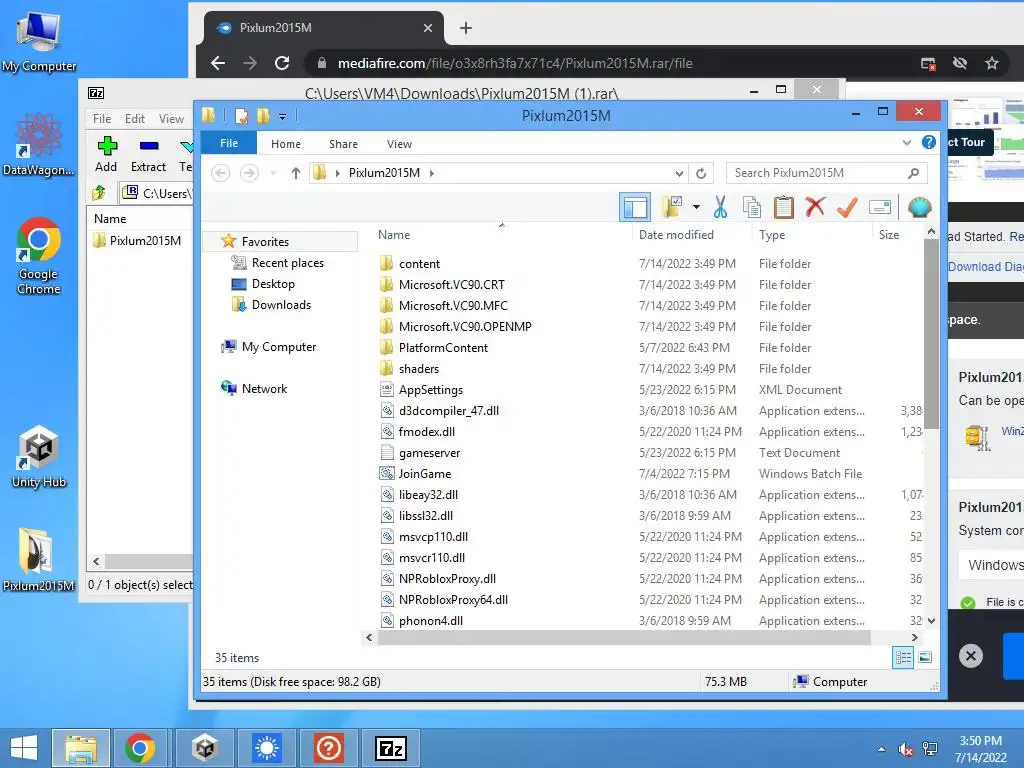Screen dimensions: 1024x768
Task: Expand the folder options dropdown arrow
Action: pos(696,208)
